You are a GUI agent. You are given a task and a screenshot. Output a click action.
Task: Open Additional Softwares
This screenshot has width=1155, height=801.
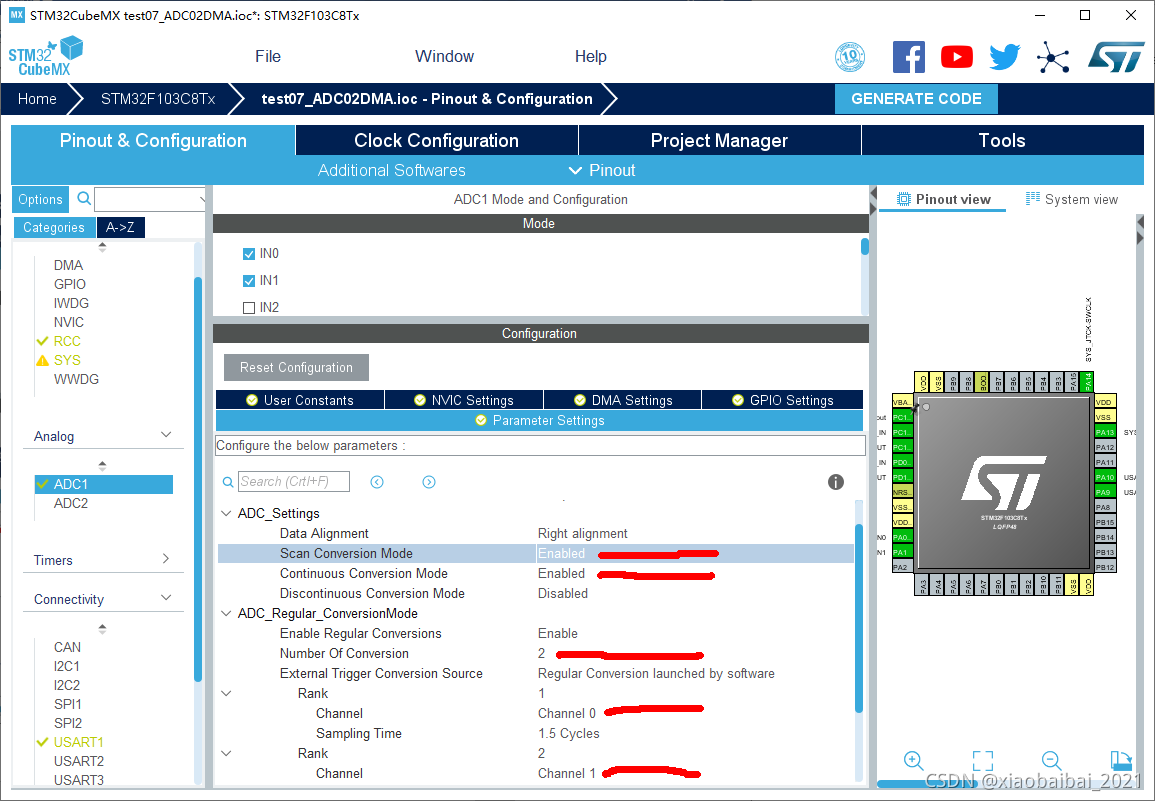click(391, 170)
